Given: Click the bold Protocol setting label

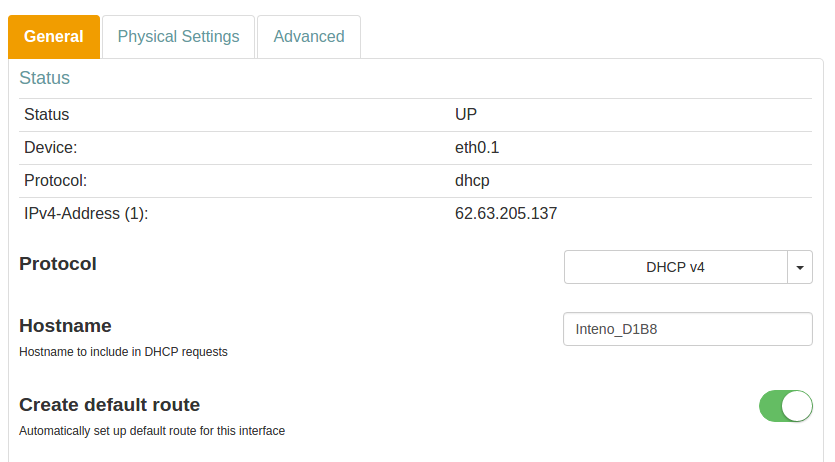Looking at the screenshot, I should (x=58, y=264).
